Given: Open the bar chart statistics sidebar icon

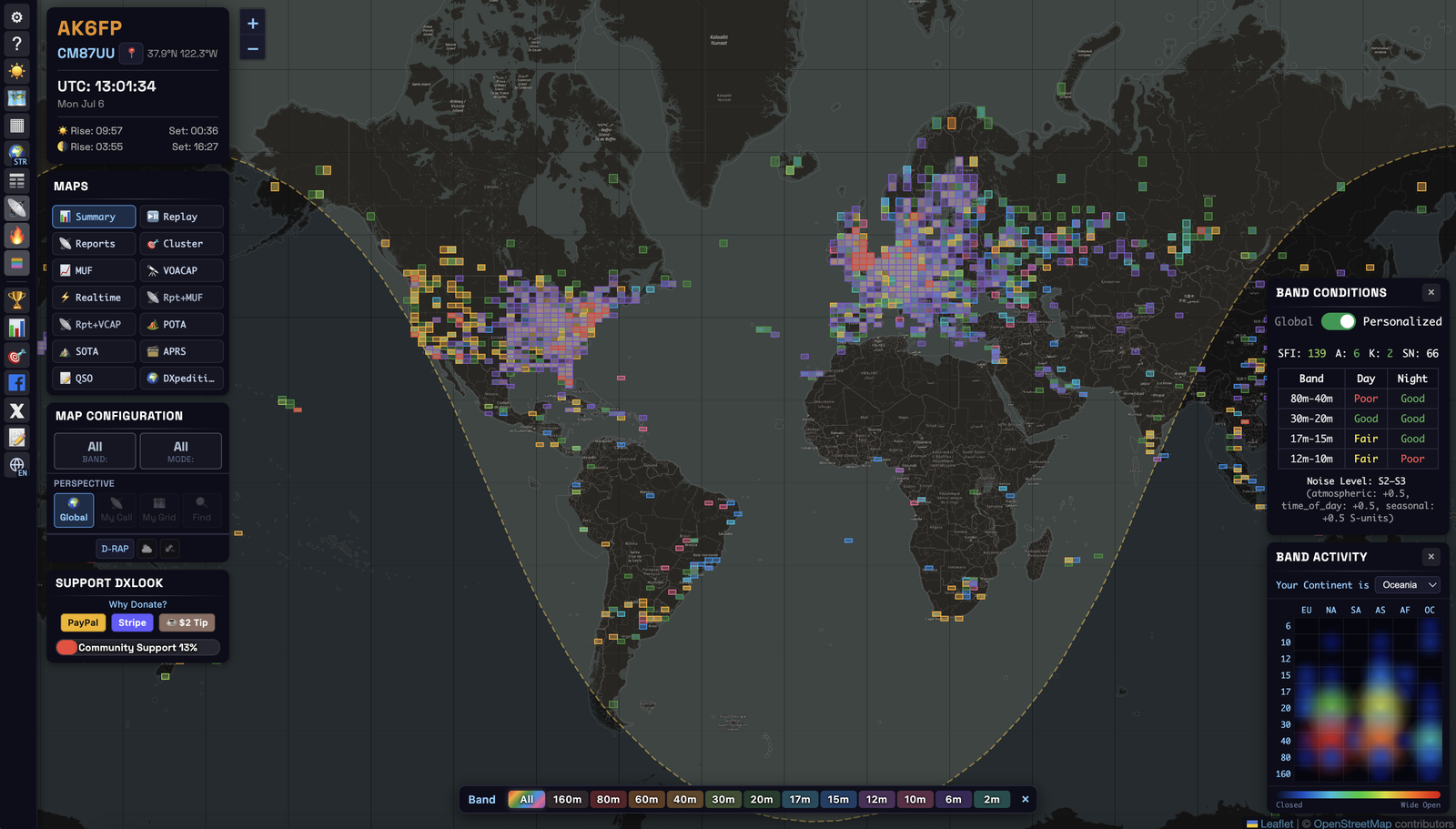Looking at the screenshot, I should pos(16,328).
